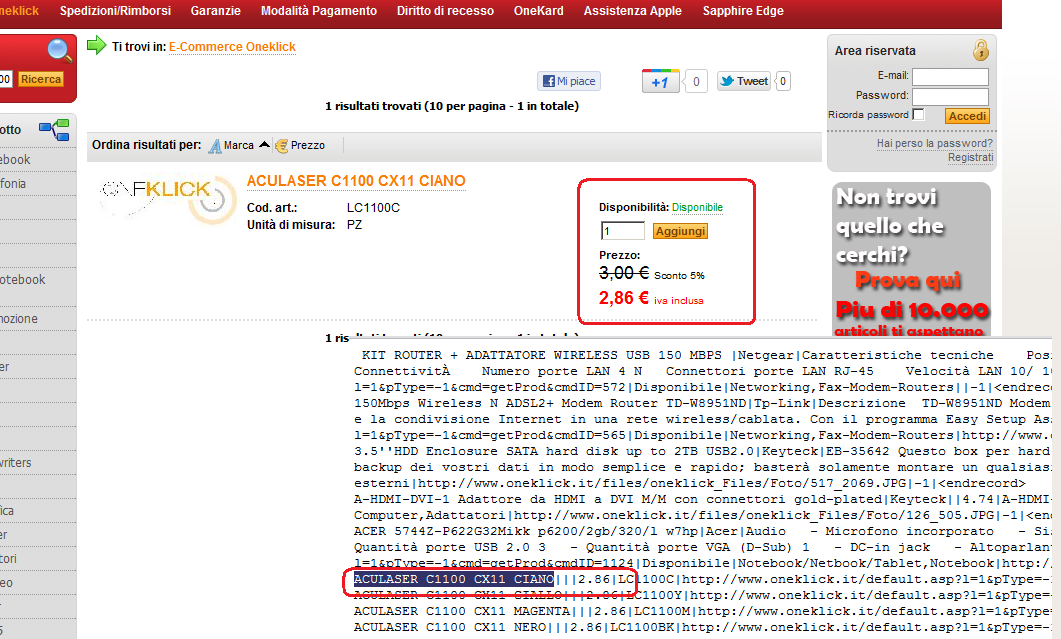The height and width of the screenshot is (639, 1061).
Task: Click the magnifying glass search icon
Action: (60, 51)
